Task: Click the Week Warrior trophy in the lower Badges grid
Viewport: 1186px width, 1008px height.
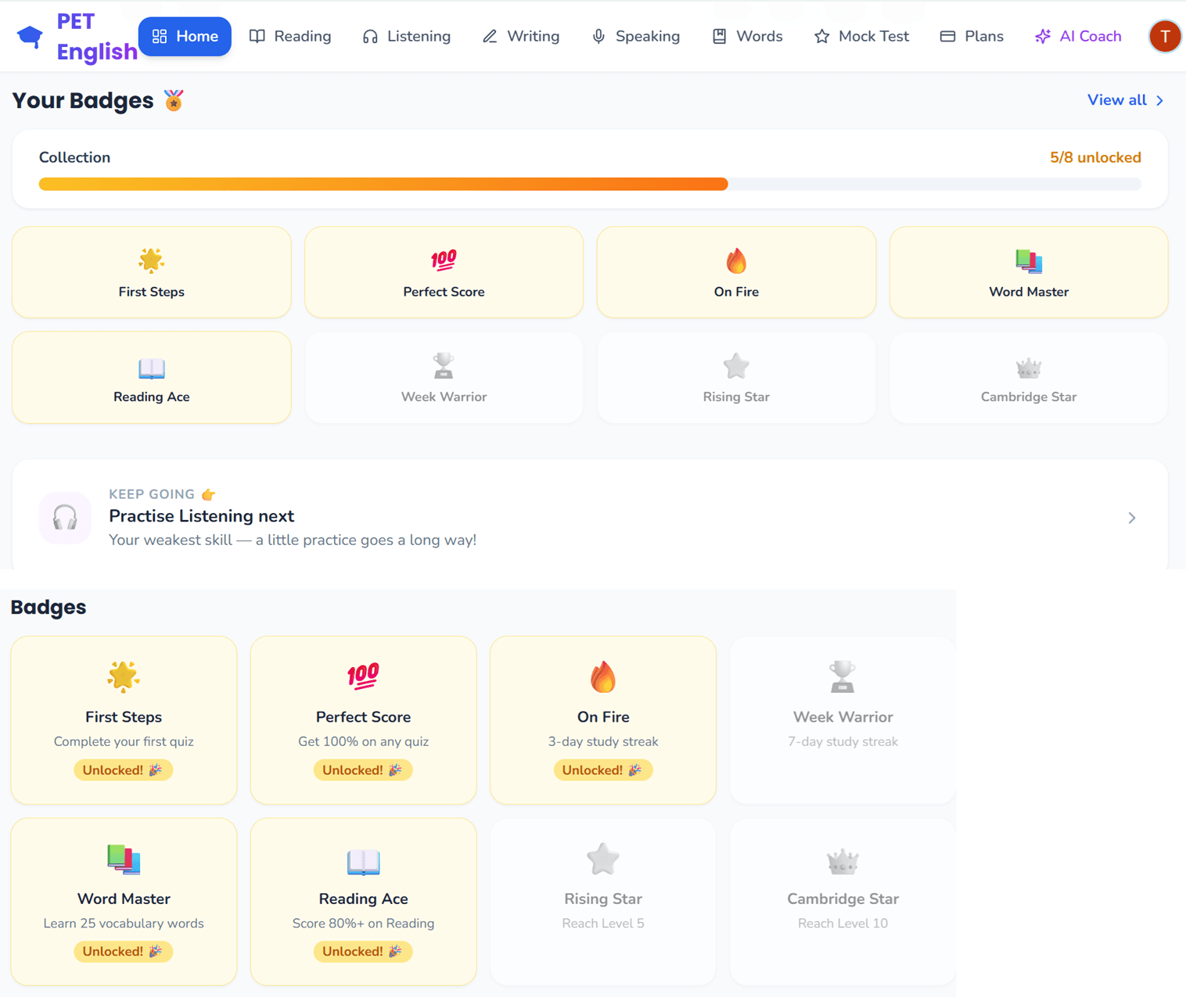Action: [843, 676]
